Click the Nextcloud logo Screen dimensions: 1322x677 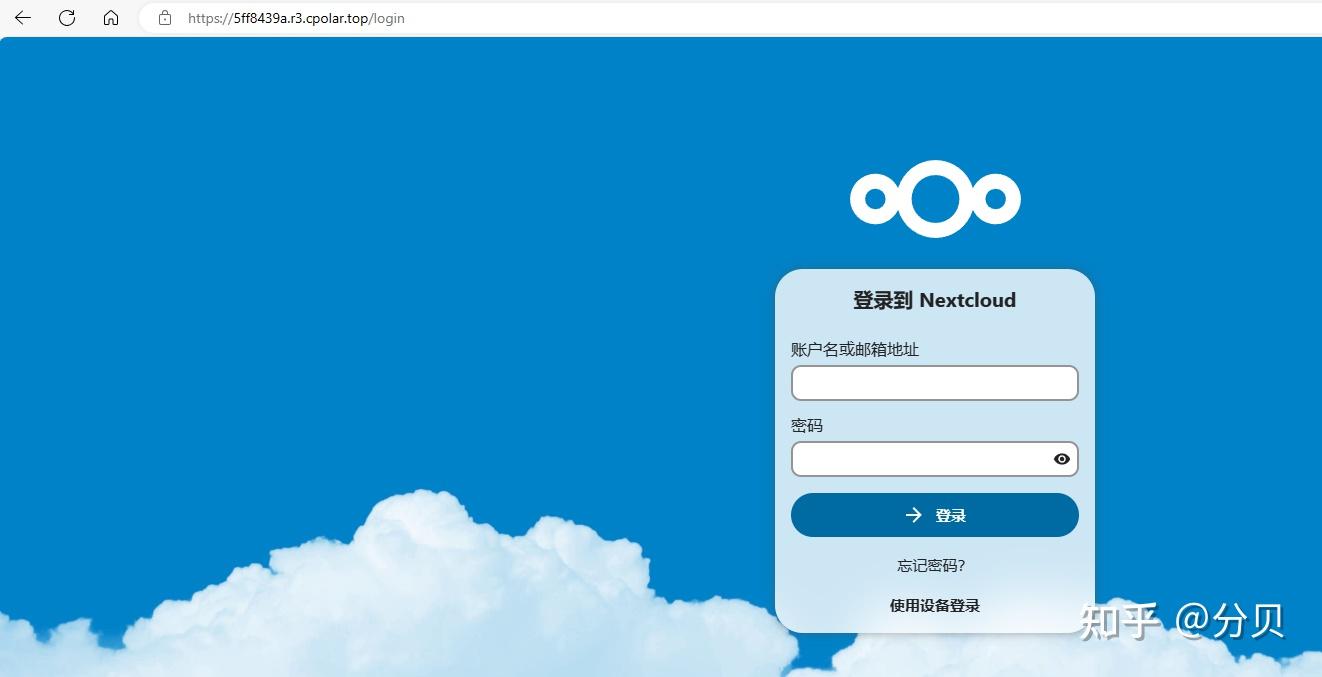click(x=935, y=197)
